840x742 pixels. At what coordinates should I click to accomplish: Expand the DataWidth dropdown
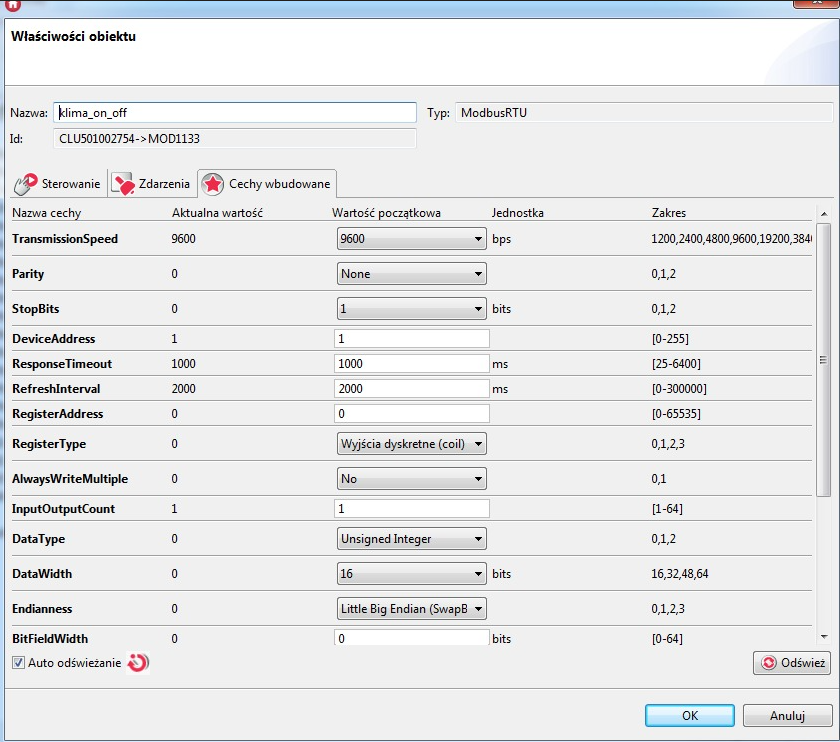pyautogui.click(x=411, y=574)
